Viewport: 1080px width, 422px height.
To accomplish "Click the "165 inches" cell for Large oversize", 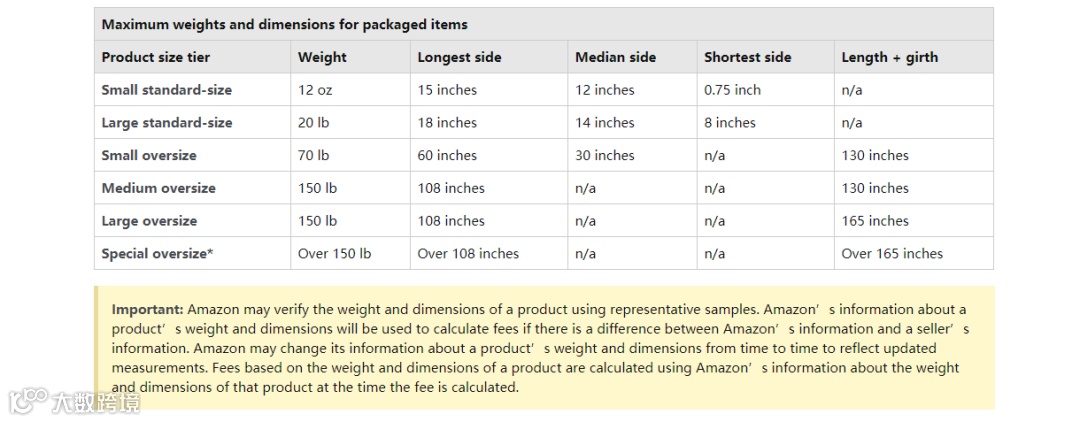I will tap(875, 221).
